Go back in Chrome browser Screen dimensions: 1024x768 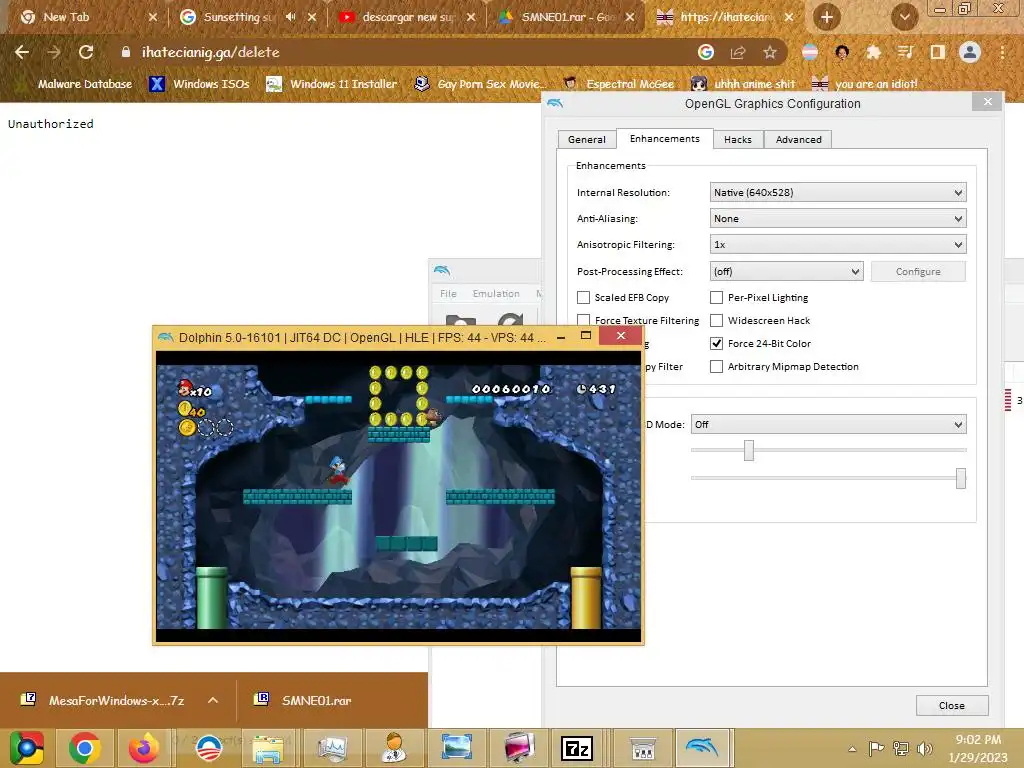22,52
